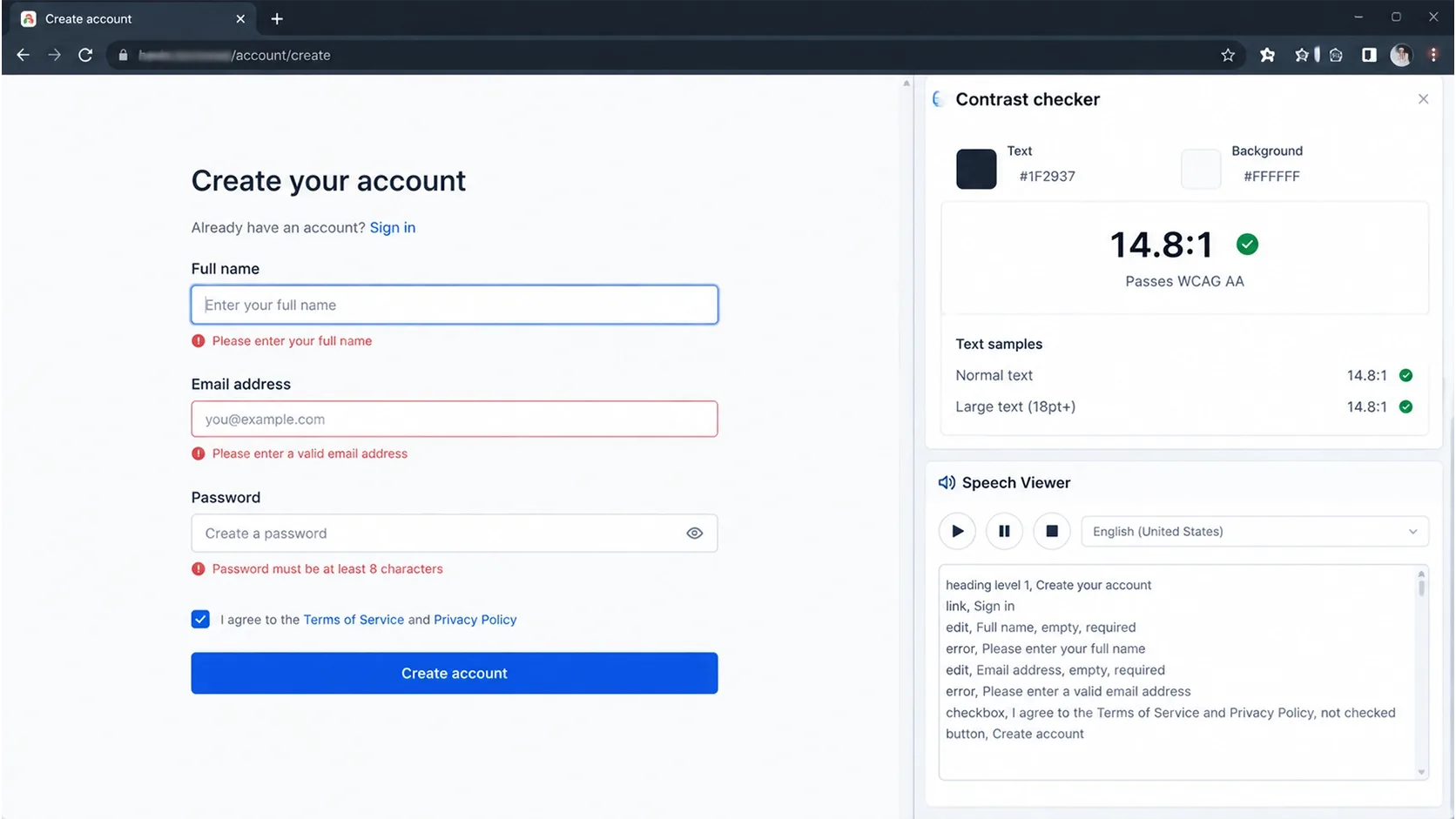Click the 'link, Sign in' transcript line
The height and width of the screenshot is (819, 1456).
[x=980, y=606]
